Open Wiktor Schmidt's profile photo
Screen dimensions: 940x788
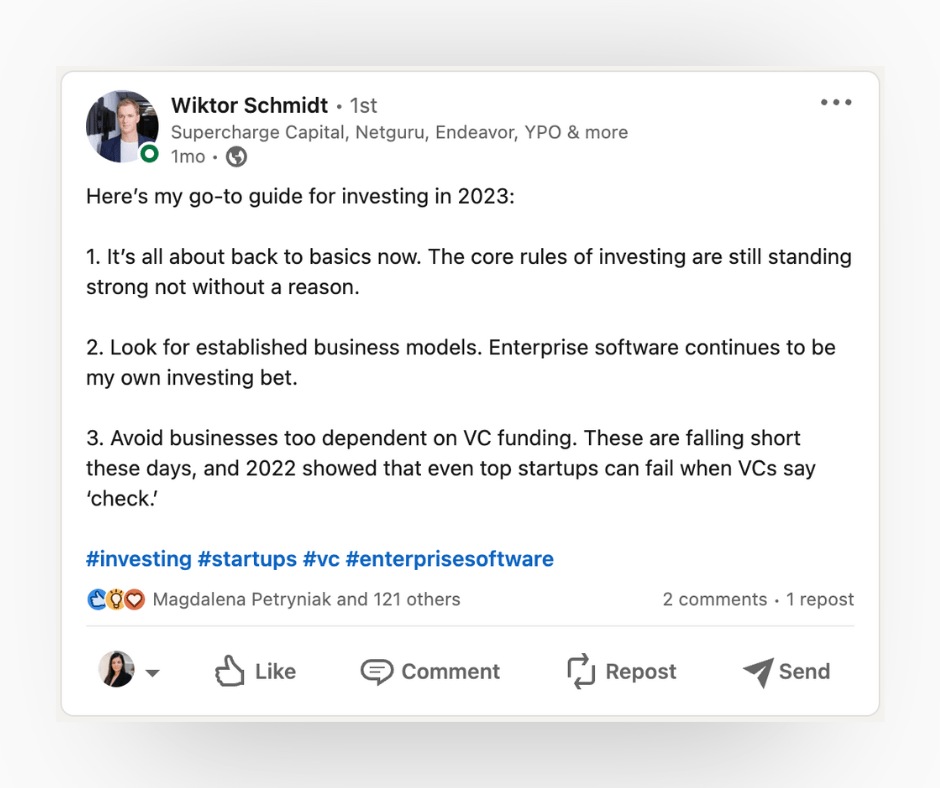coord(122,127)
